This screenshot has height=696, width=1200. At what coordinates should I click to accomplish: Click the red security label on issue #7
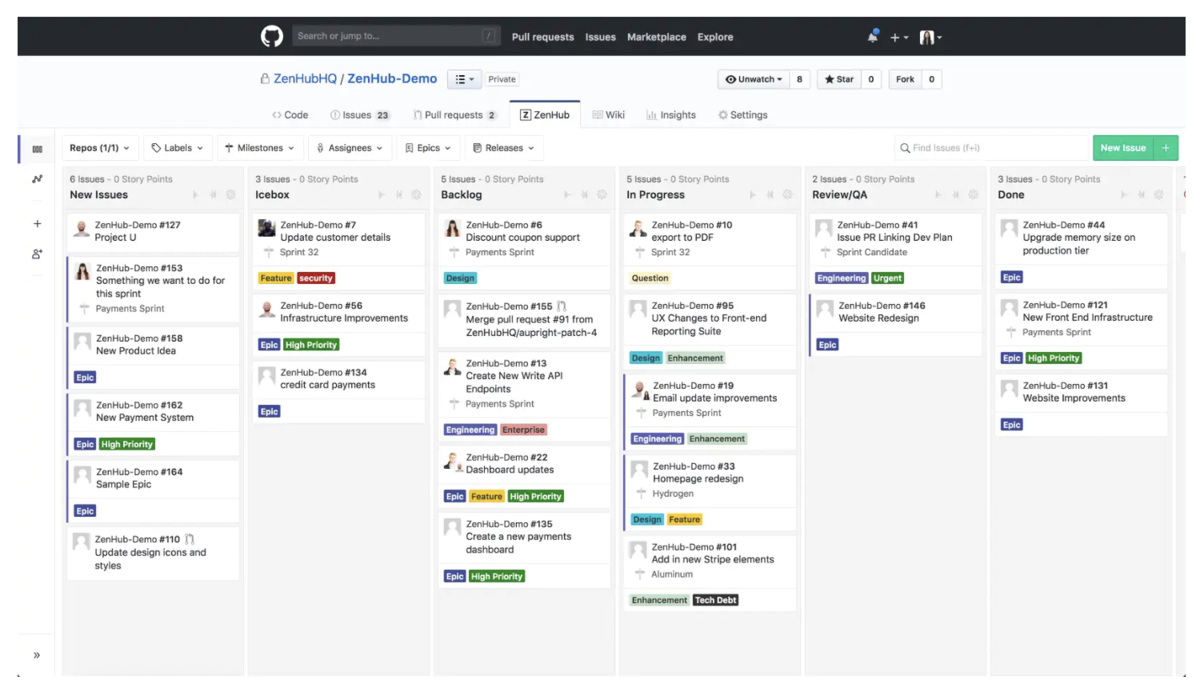(x=316, y=278)
